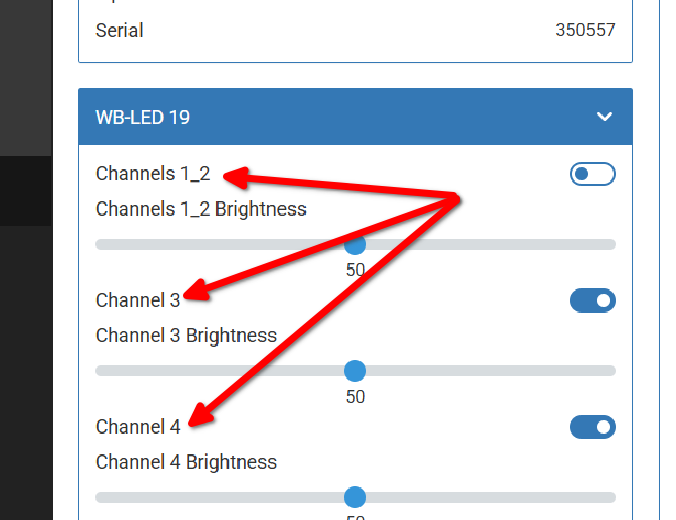Click the Channels 1_2 Brightness slider handle

tap(355, 244)
